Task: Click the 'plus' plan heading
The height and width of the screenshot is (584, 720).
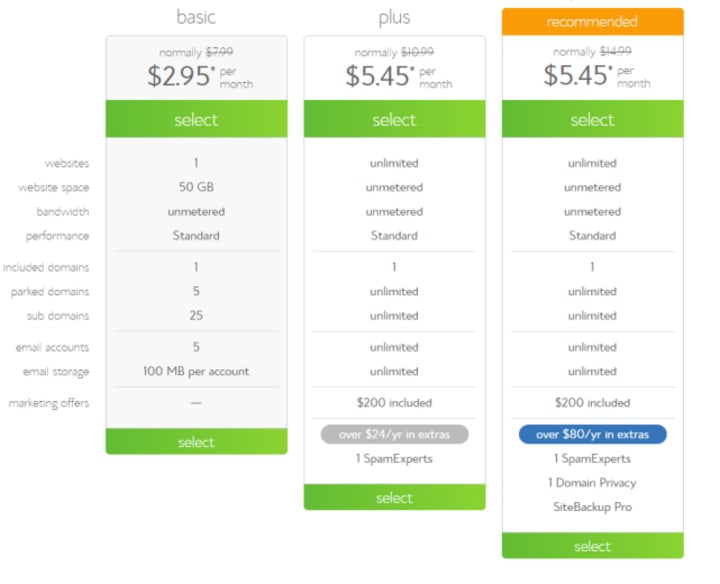Action: pos(394,18)
